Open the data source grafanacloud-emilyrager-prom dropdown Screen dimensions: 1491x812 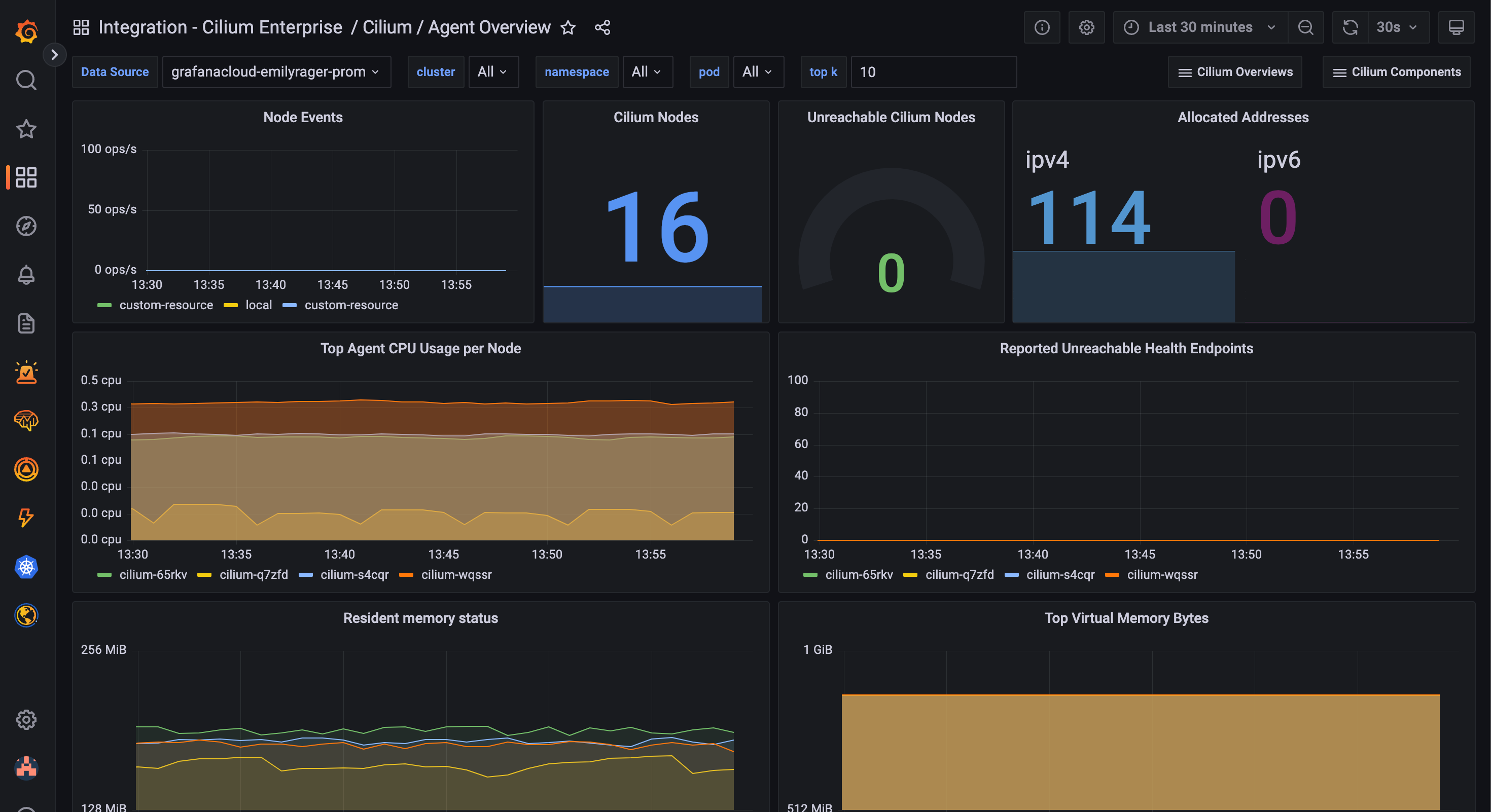pos(276,71)
